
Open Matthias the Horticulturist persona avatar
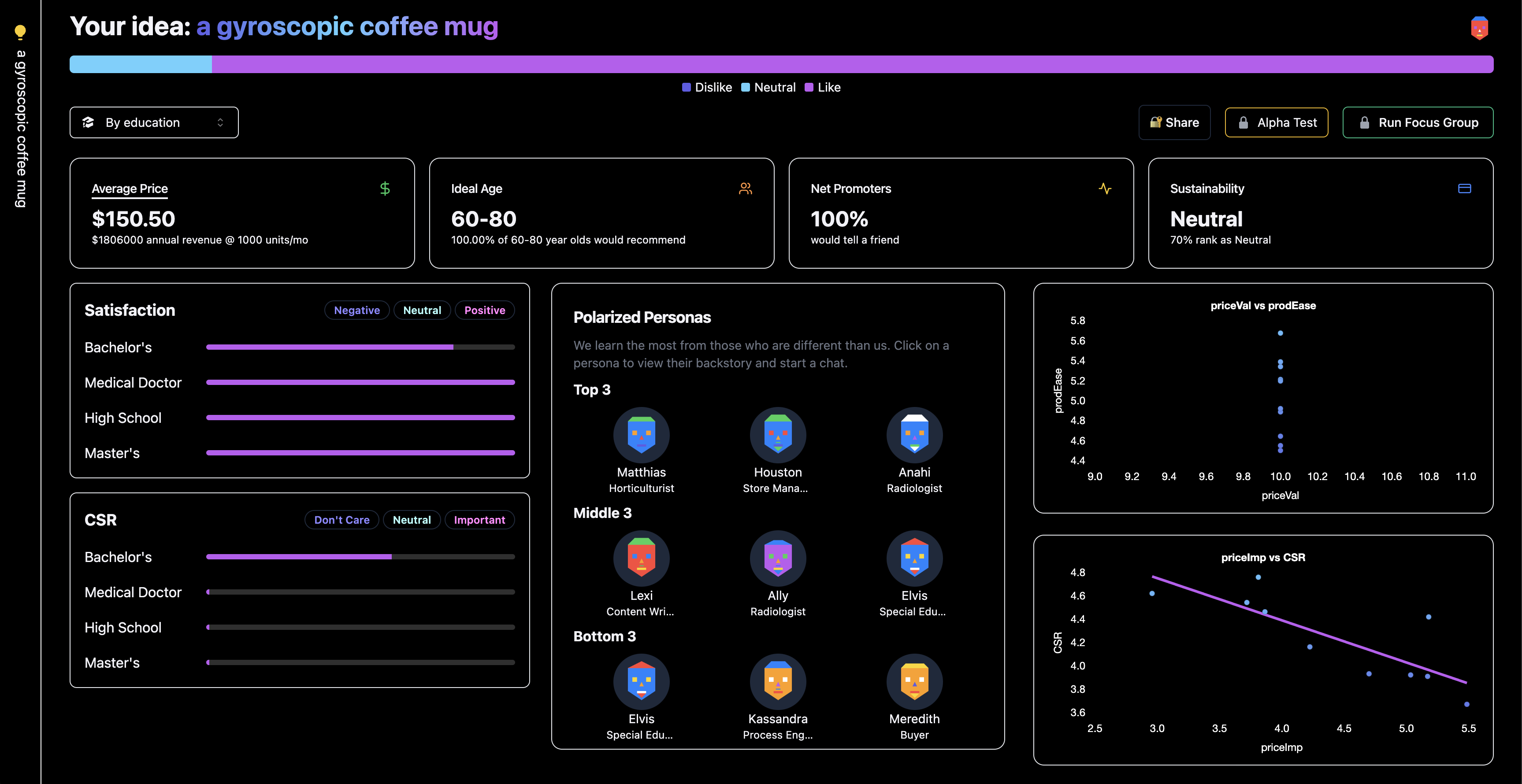[x=641, y=435]
